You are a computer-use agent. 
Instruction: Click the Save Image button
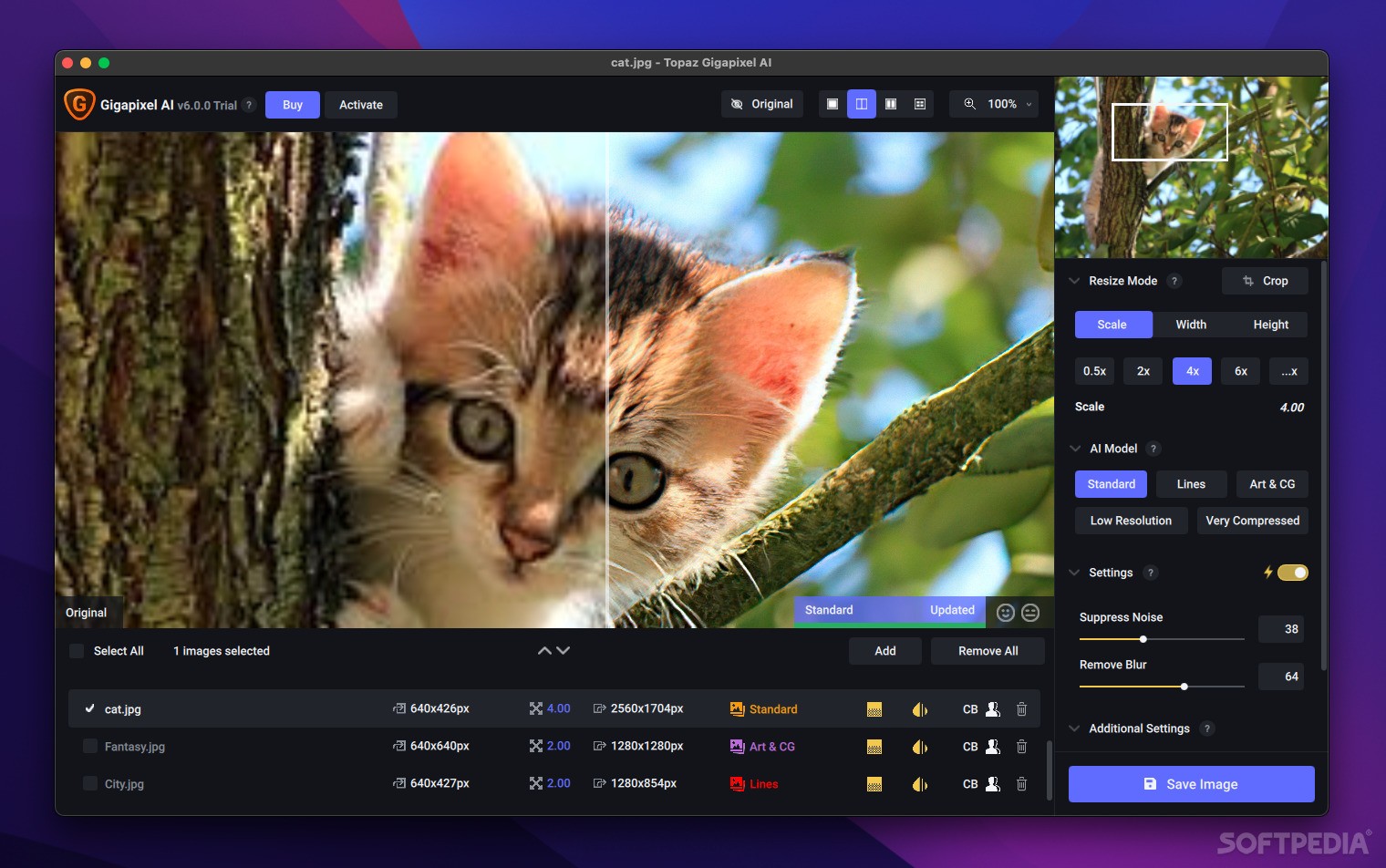(x=1191, y=783)
